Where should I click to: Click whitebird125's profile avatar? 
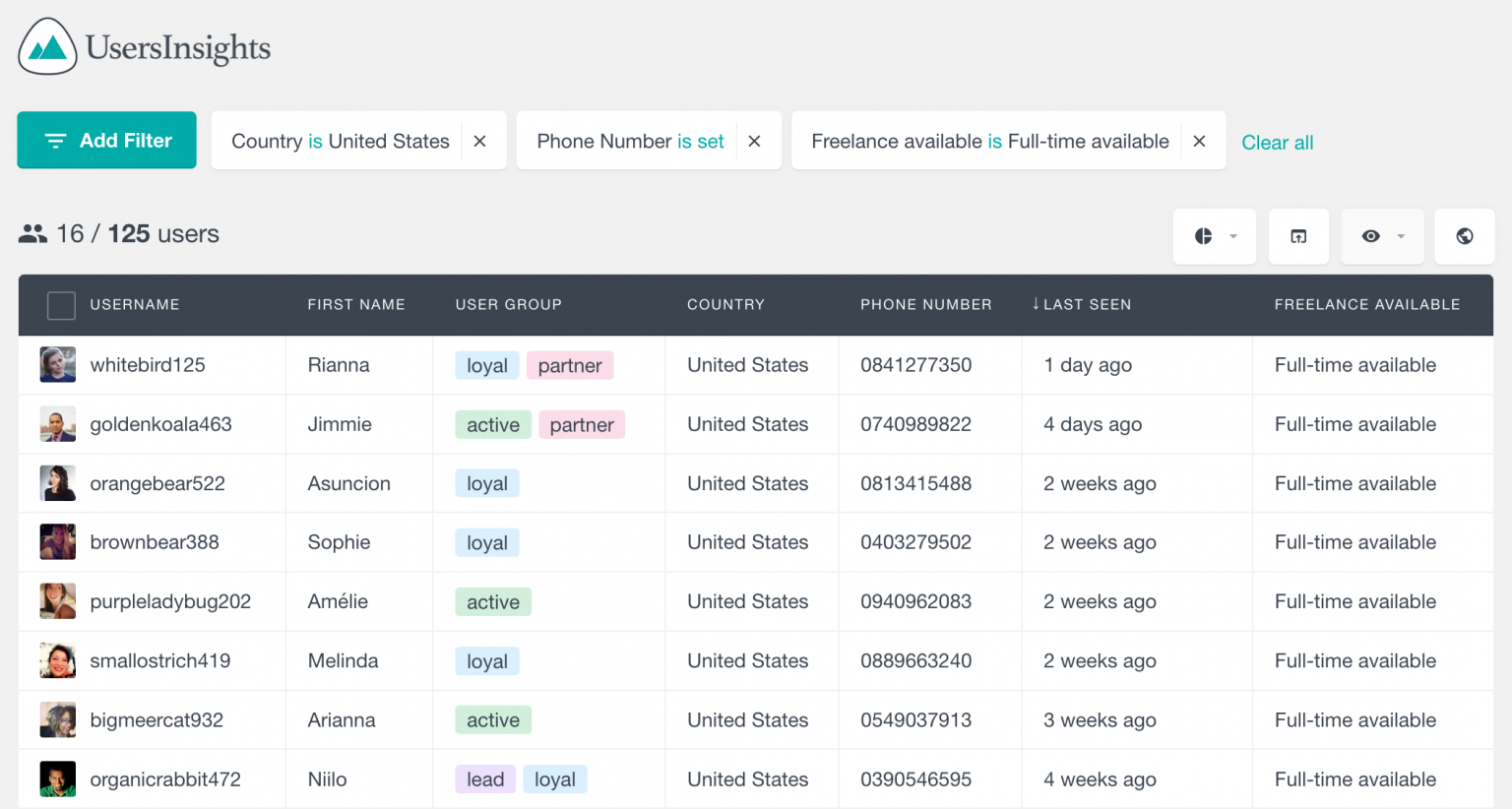[57, 364]
